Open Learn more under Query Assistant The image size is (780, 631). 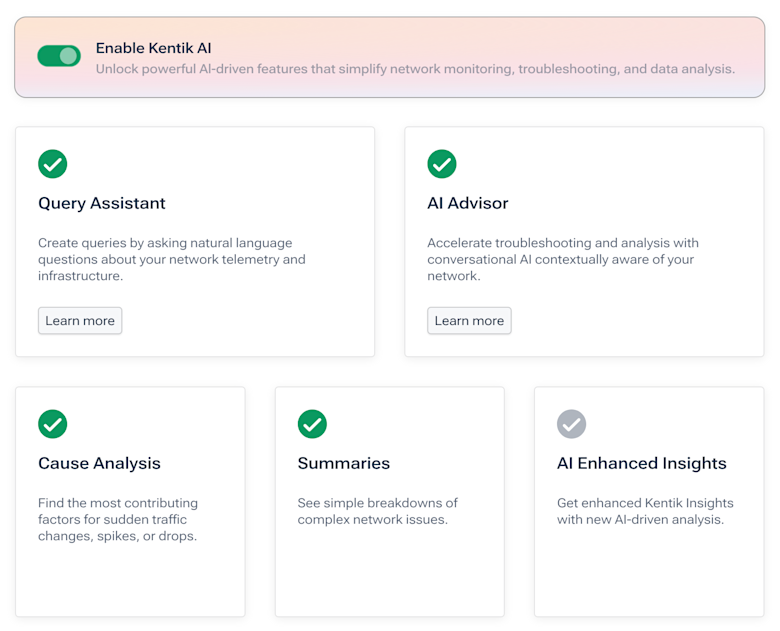click(80, 320)
